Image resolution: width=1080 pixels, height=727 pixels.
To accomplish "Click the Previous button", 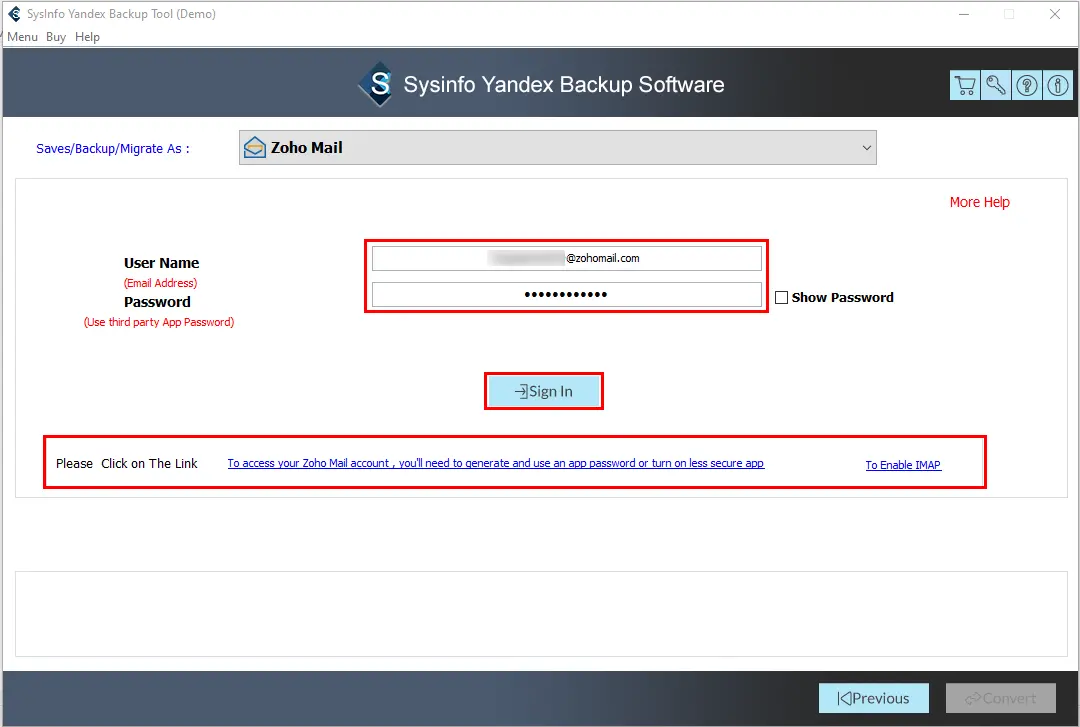I will coord(873,698).
